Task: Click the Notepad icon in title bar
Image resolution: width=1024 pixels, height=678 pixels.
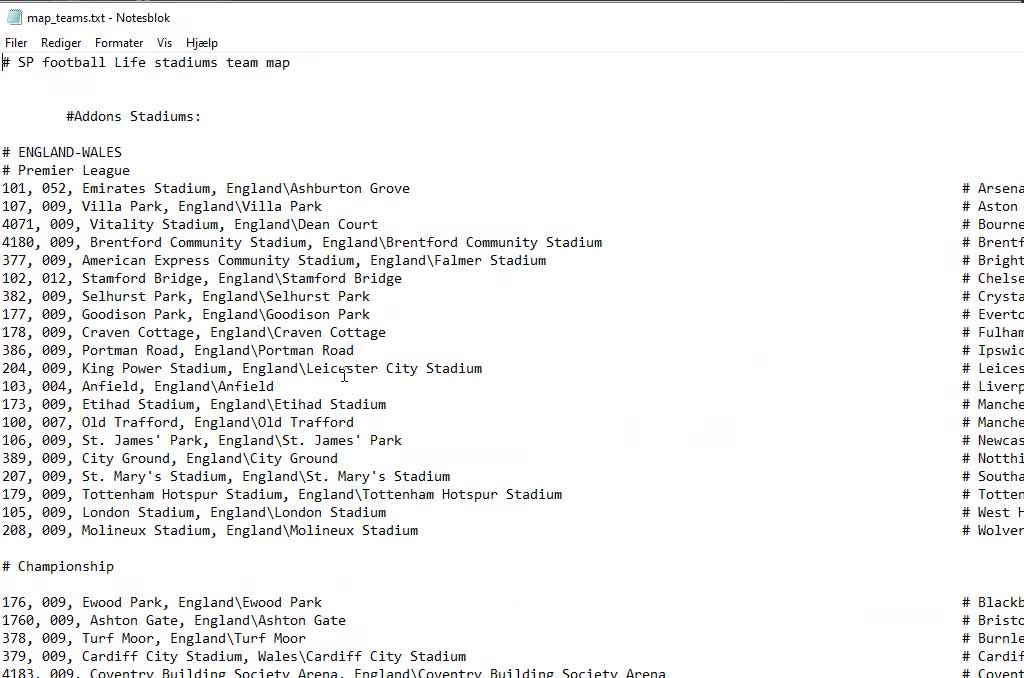Action: pos(14,17)
